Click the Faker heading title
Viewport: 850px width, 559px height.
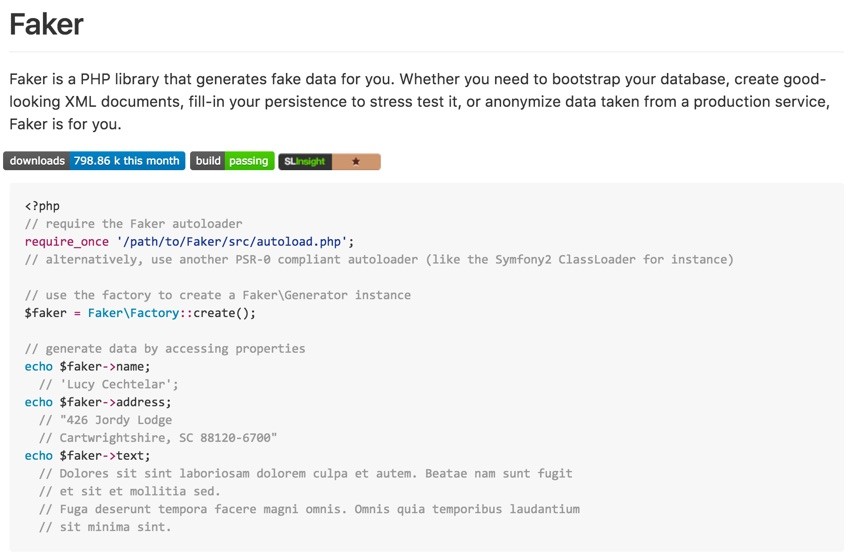click(47, 24)
